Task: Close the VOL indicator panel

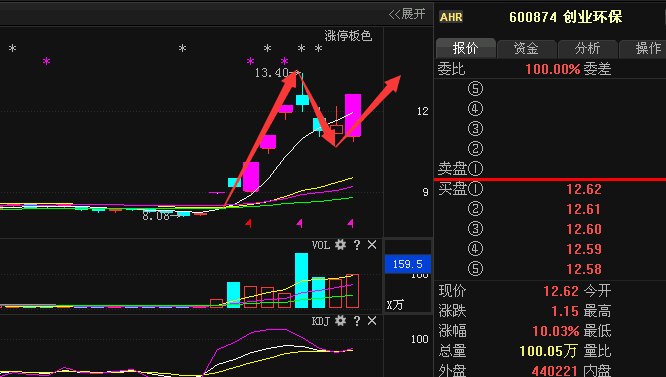Action: 372,245
